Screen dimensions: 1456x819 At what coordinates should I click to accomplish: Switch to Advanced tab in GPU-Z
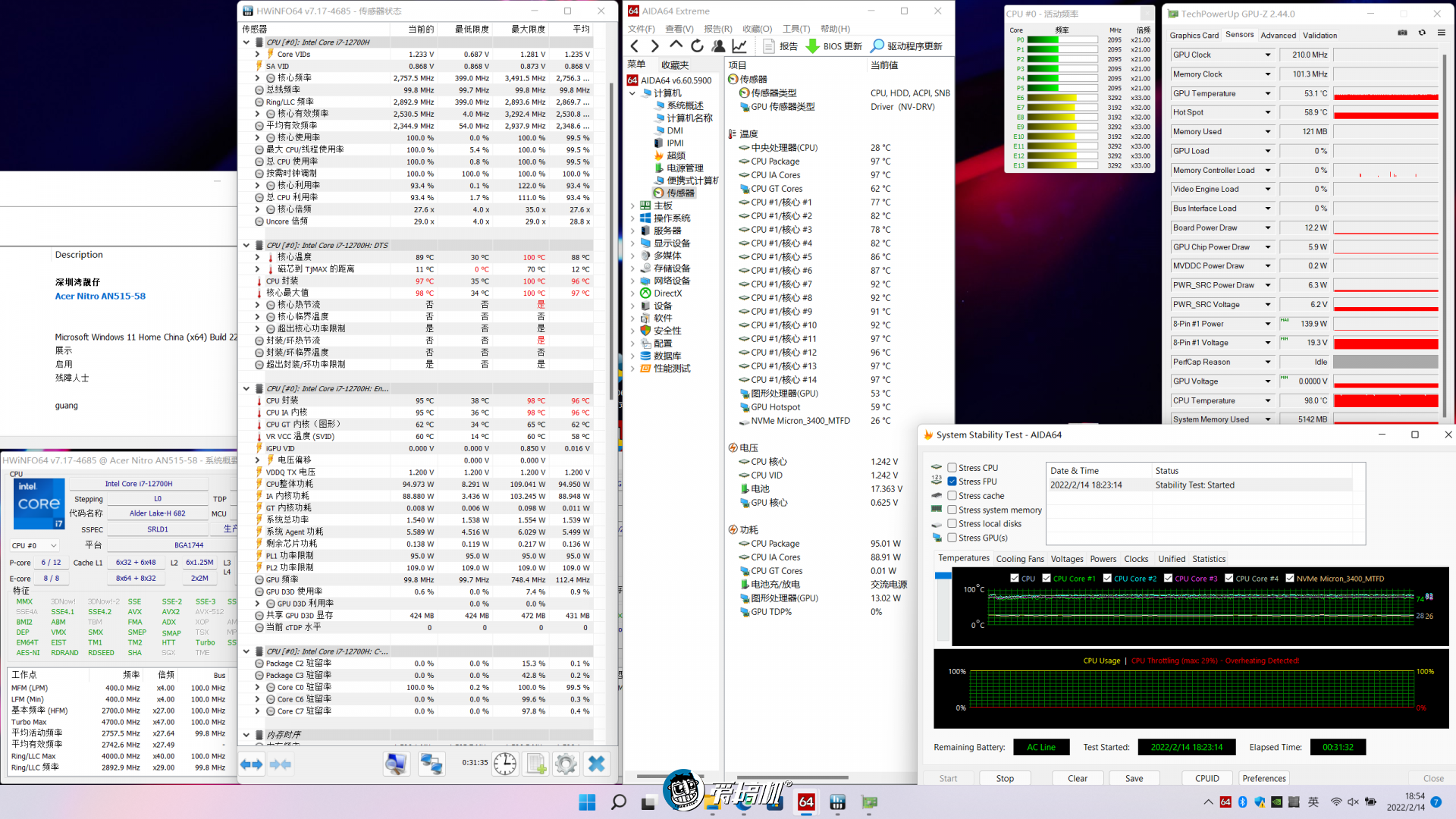tap(1278, 35)
